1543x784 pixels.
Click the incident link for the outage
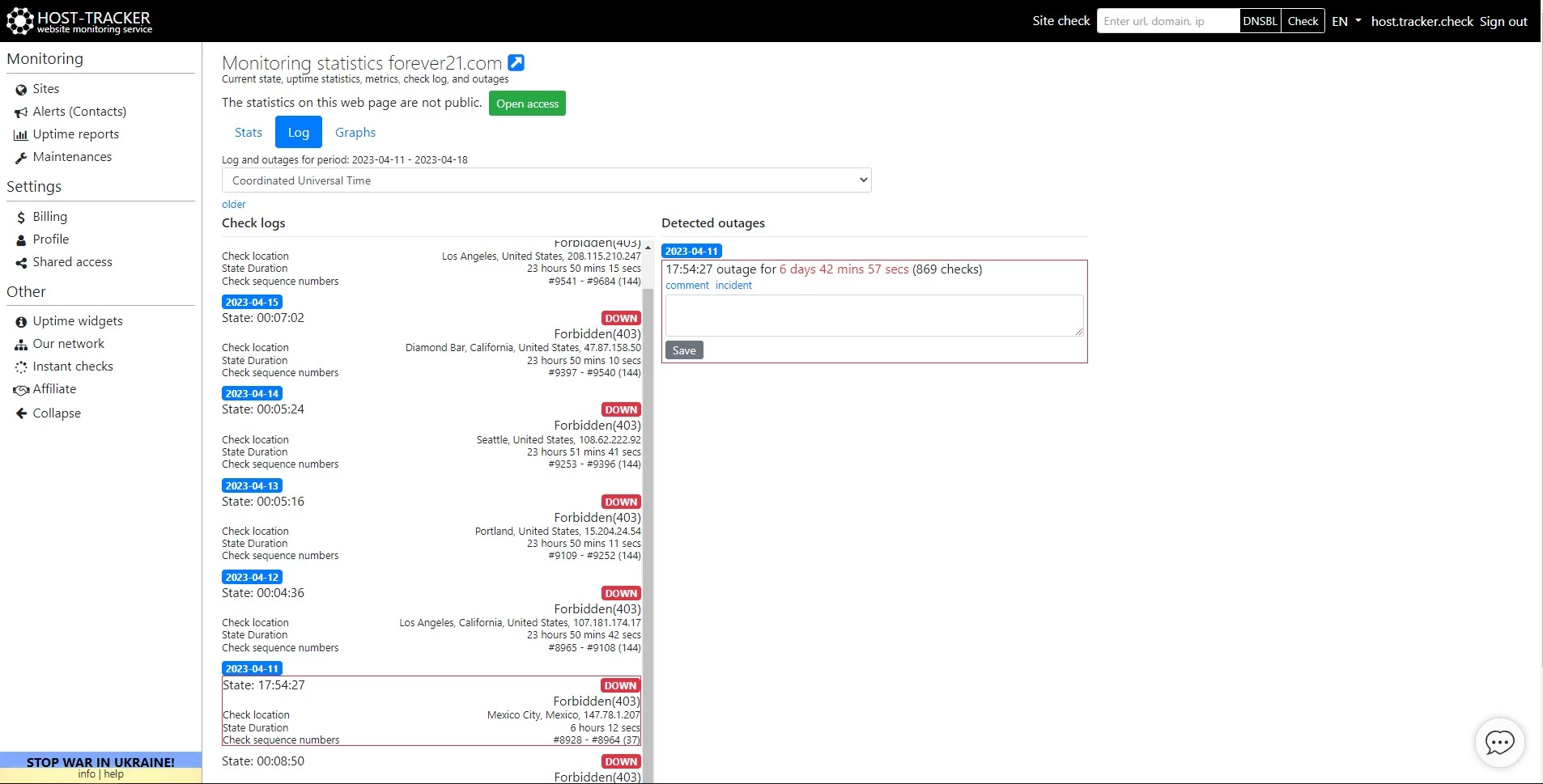pos(733,286)
